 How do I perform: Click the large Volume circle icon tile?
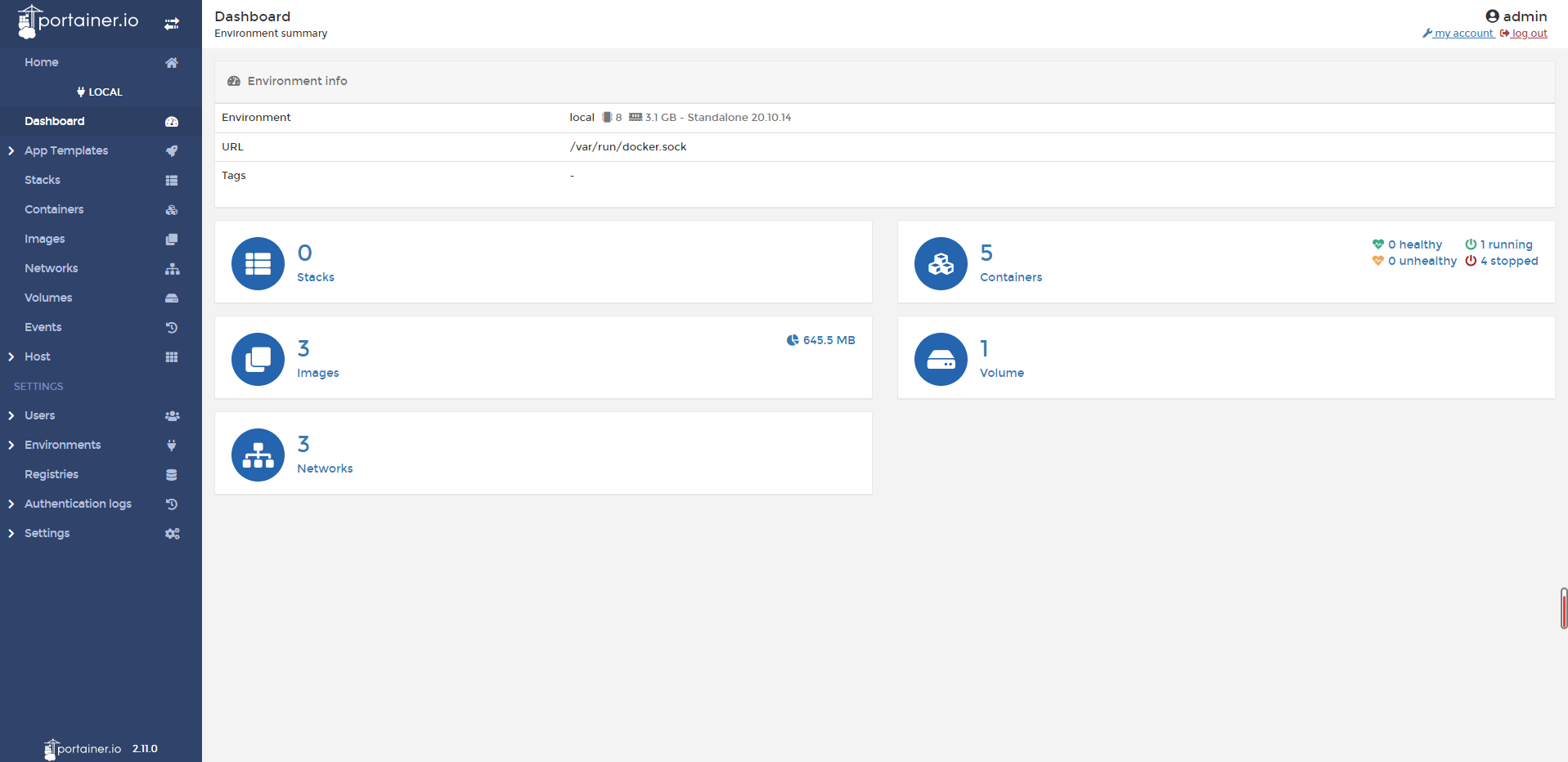(x=941, y=359)
